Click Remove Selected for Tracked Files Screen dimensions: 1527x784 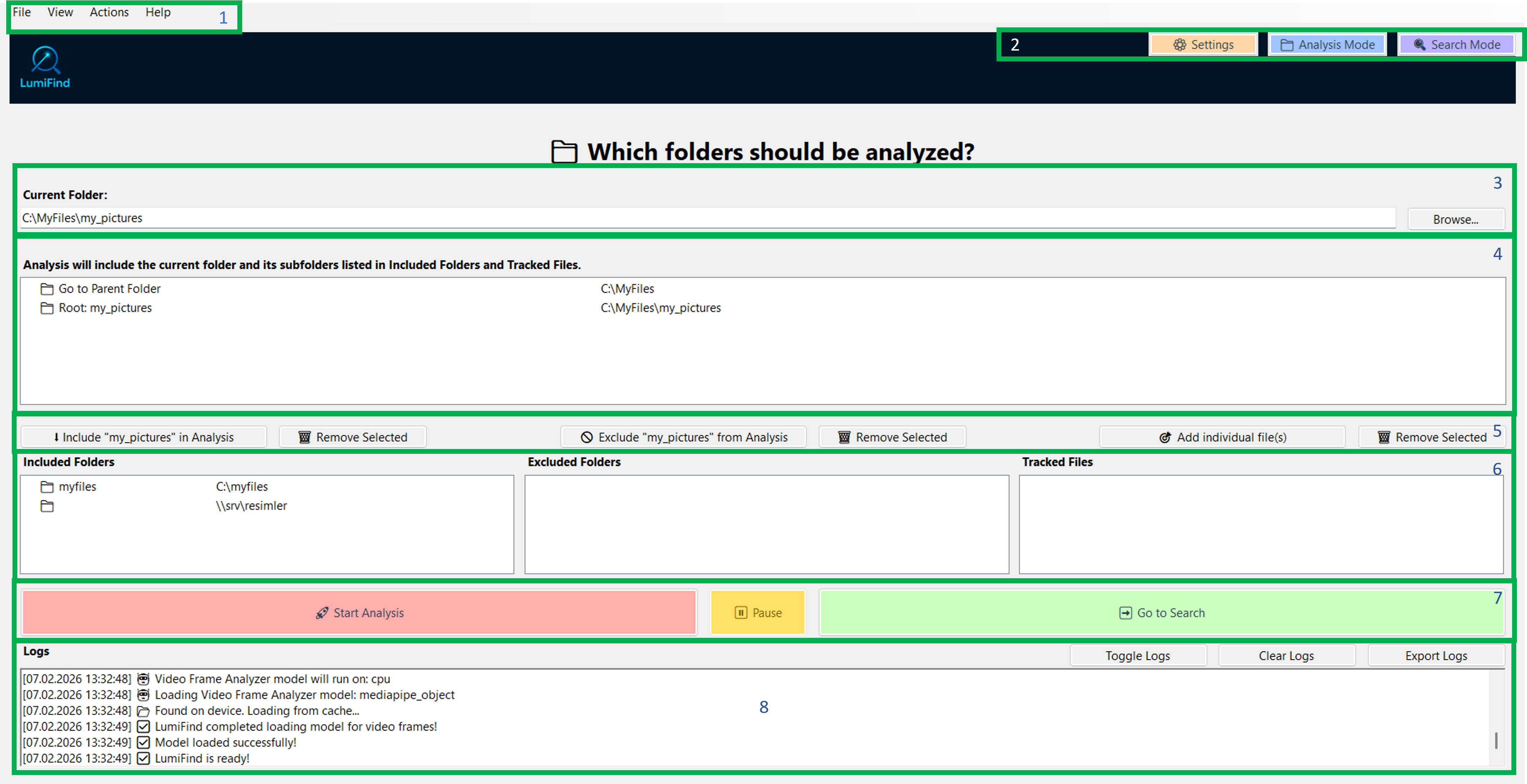pyautogui.click(x=1432, y=437)
